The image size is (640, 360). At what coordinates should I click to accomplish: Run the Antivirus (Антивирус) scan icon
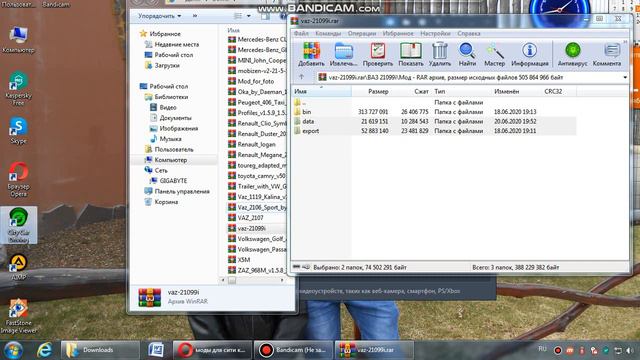tap(573, 54)
